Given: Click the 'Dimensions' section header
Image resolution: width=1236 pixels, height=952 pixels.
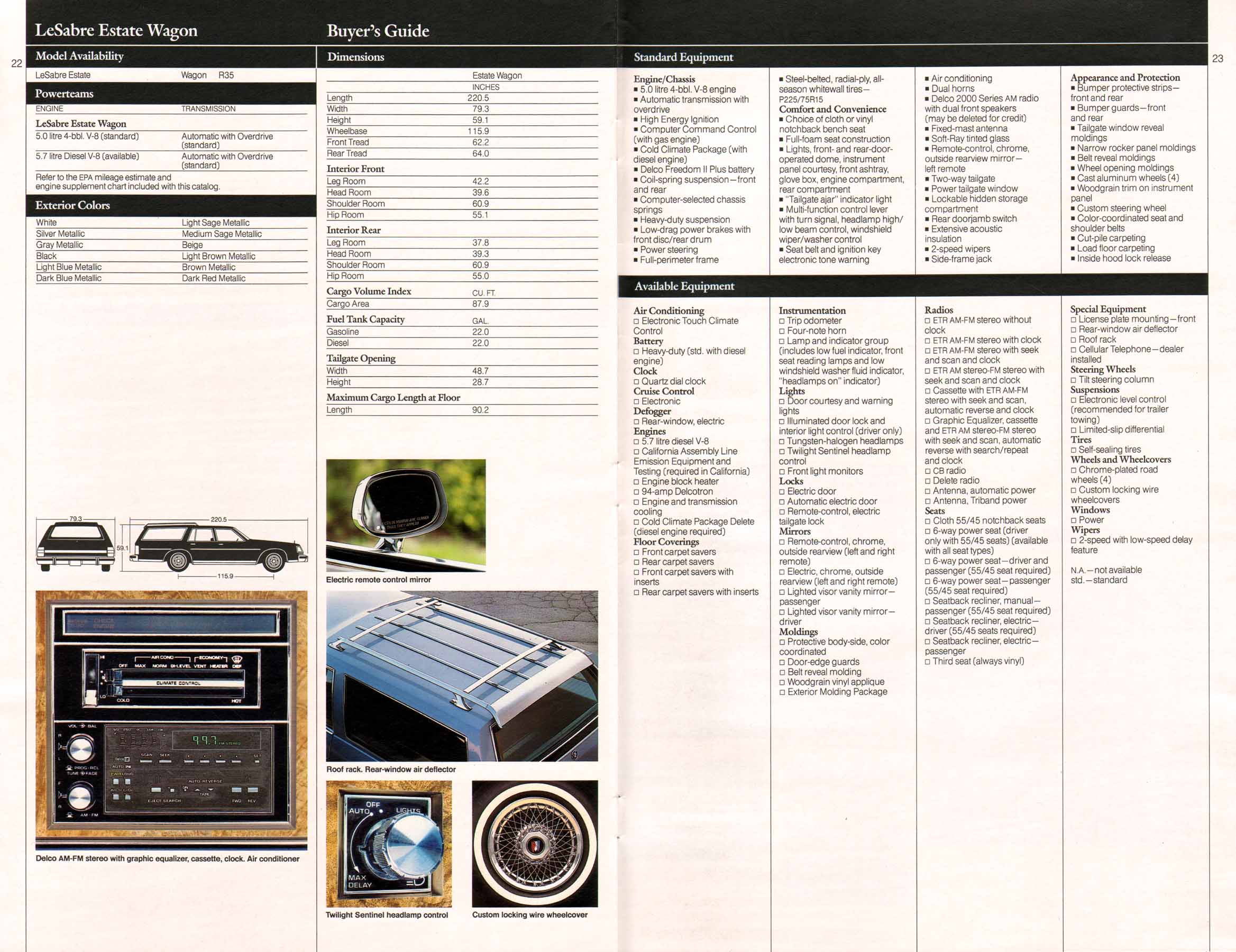Looking at the screenshot, I should pyautogui.click(x=355, y=57).
